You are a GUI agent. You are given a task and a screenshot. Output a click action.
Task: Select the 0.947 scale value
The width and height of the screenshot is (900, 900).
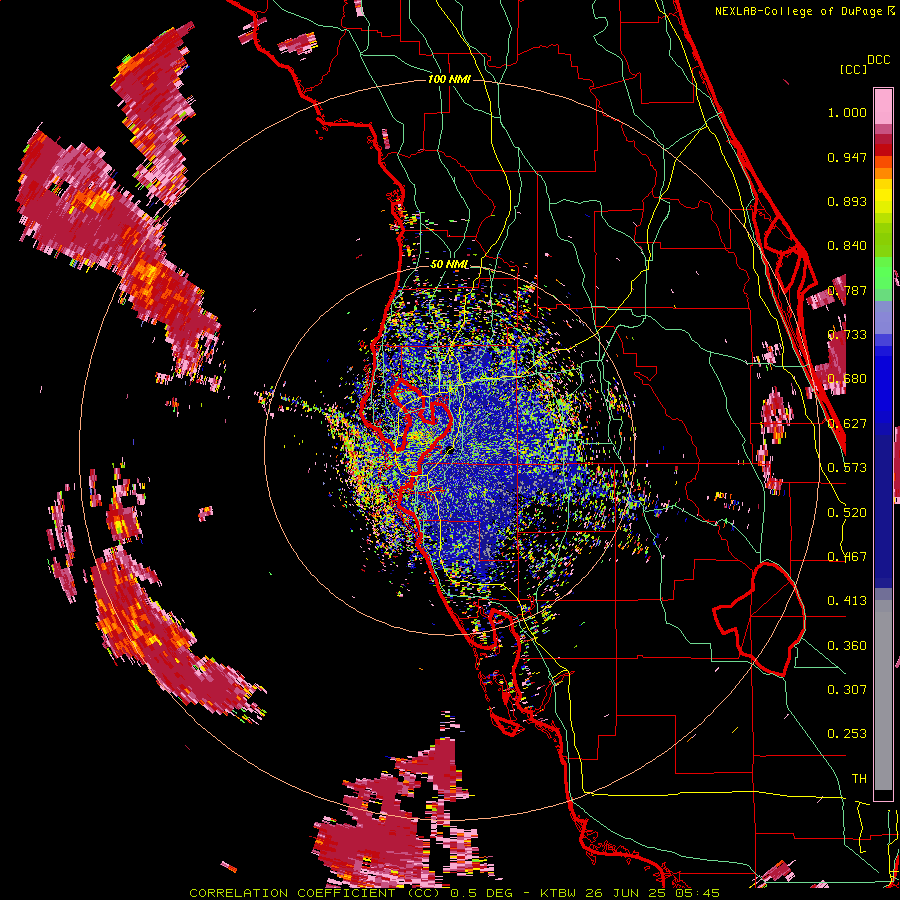[x=847, y=157]
